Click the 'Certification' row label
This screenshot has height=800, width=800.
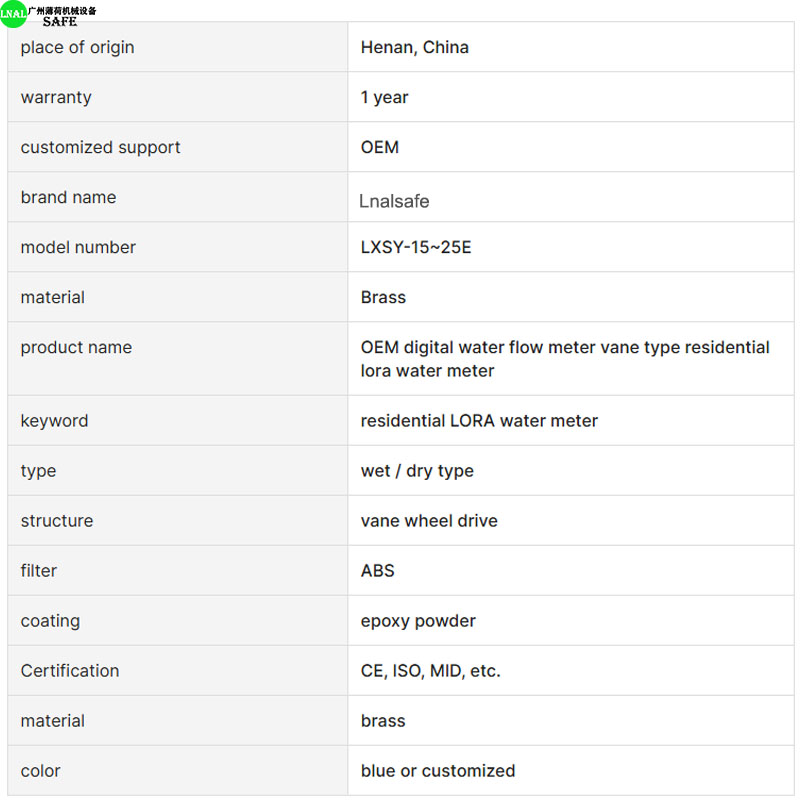[70, 670]
